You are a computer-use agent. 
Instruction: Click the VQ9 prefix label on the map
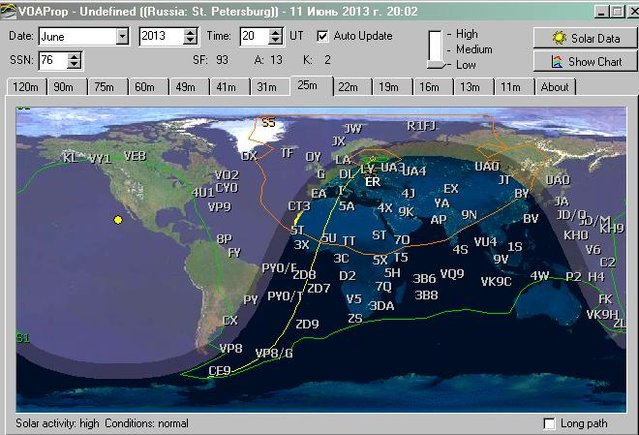click(452, 274)
